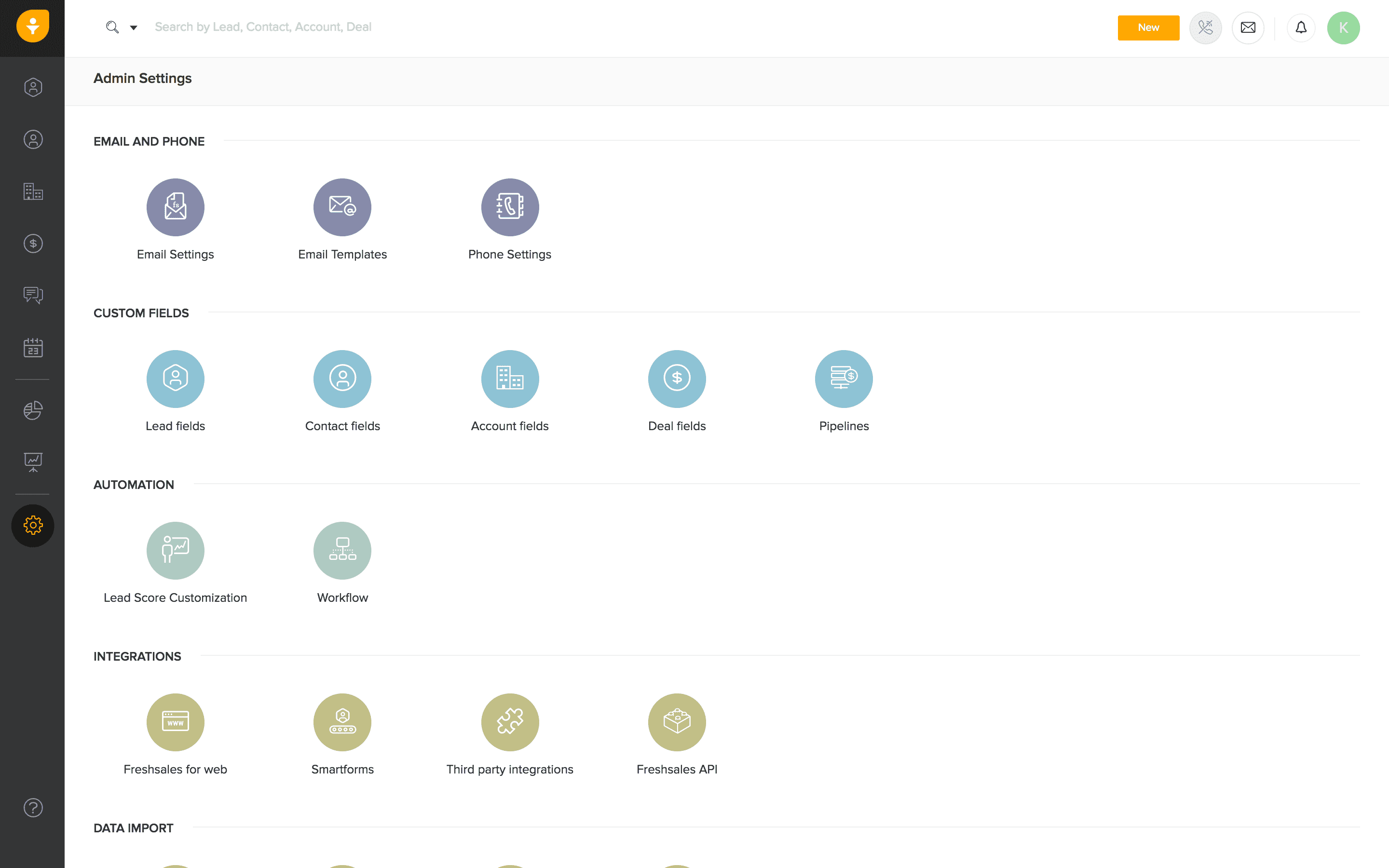Focus the Search by Lead, Contact field
The image size is (1389, 868).
pos(263,27)
